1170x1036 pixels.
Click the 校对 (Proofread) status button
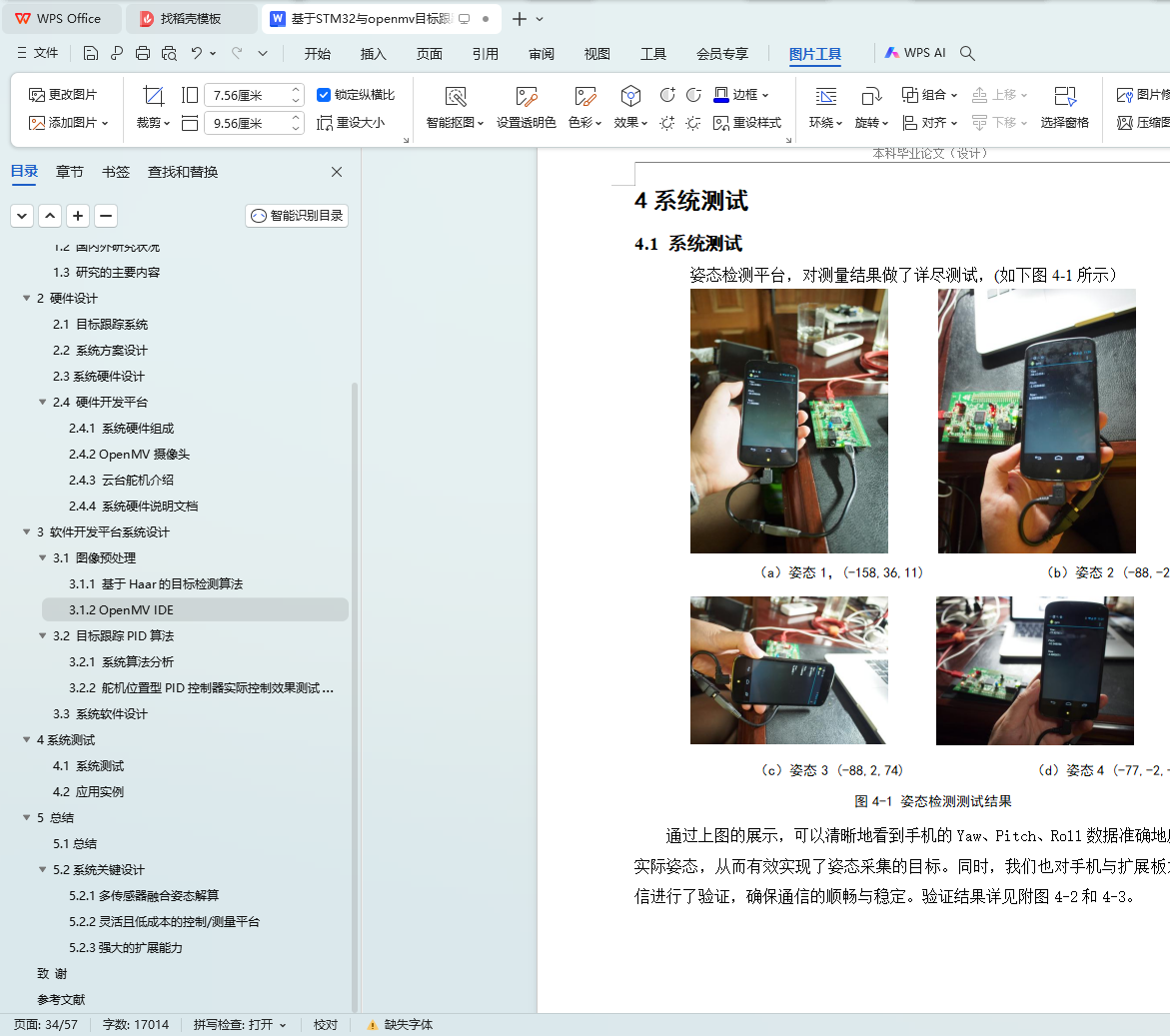click(x=326, y=1025)
